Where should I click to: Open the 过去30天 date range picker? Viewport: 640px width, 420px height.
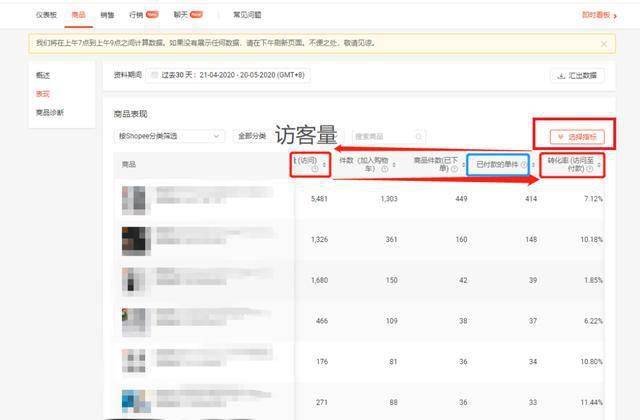click(228, 75)
